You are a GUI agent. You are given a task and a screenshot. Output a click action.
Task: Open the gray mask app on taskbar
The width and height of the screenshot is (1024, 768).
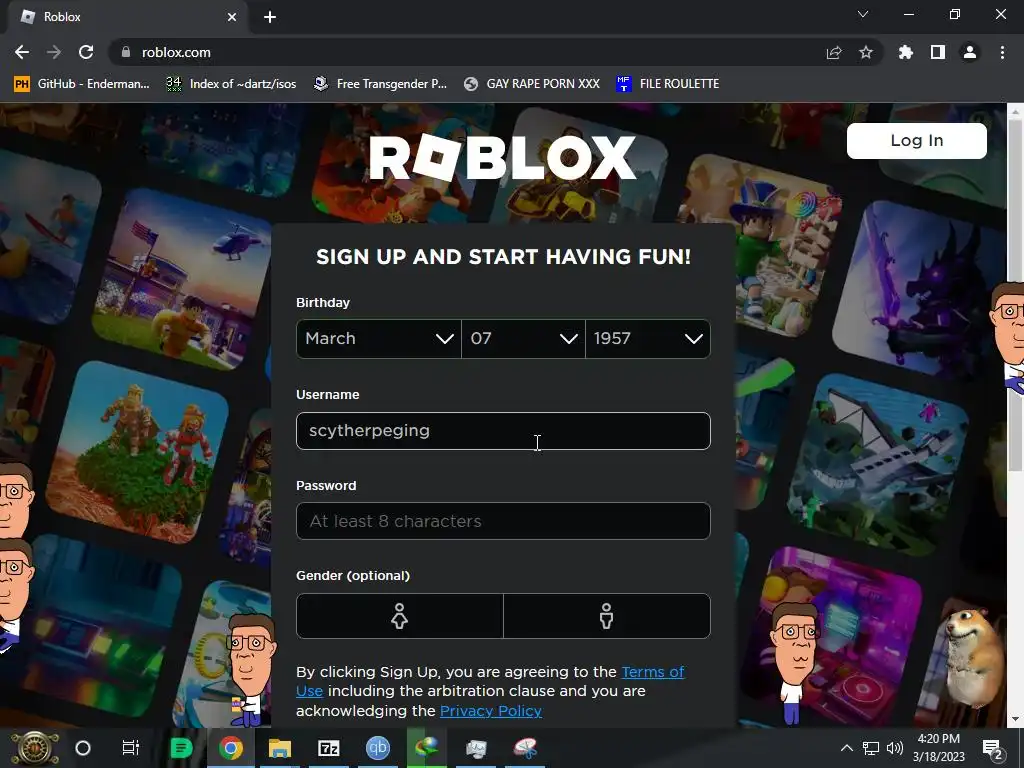click(x=476, y=748)
